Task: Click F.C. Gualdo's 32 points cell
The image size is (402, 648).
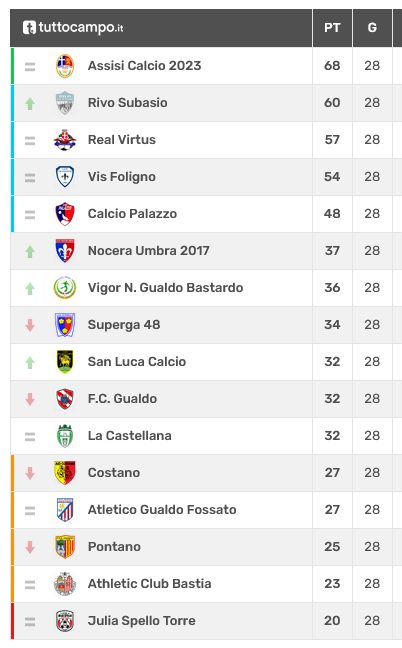Action: 332,399
